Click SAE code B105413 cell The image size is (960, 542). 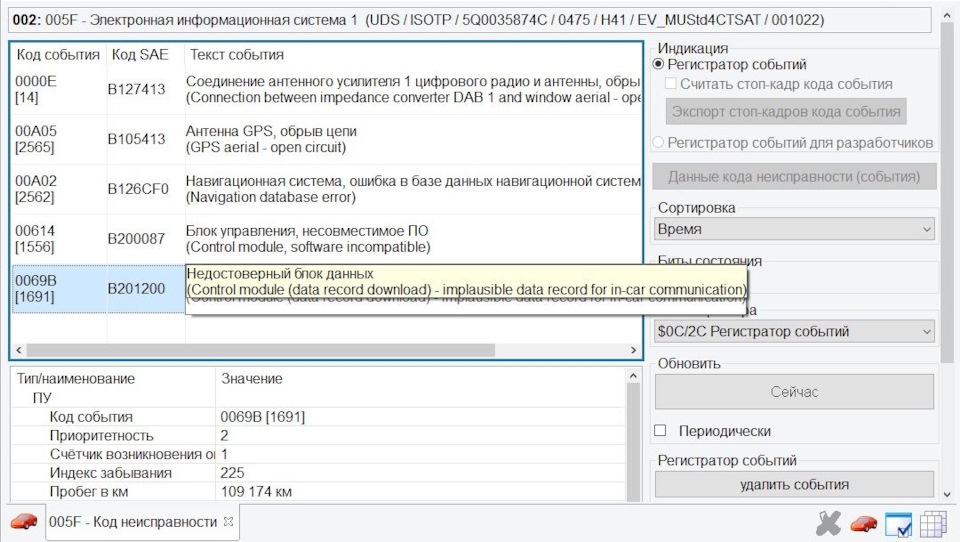point(137,139)
